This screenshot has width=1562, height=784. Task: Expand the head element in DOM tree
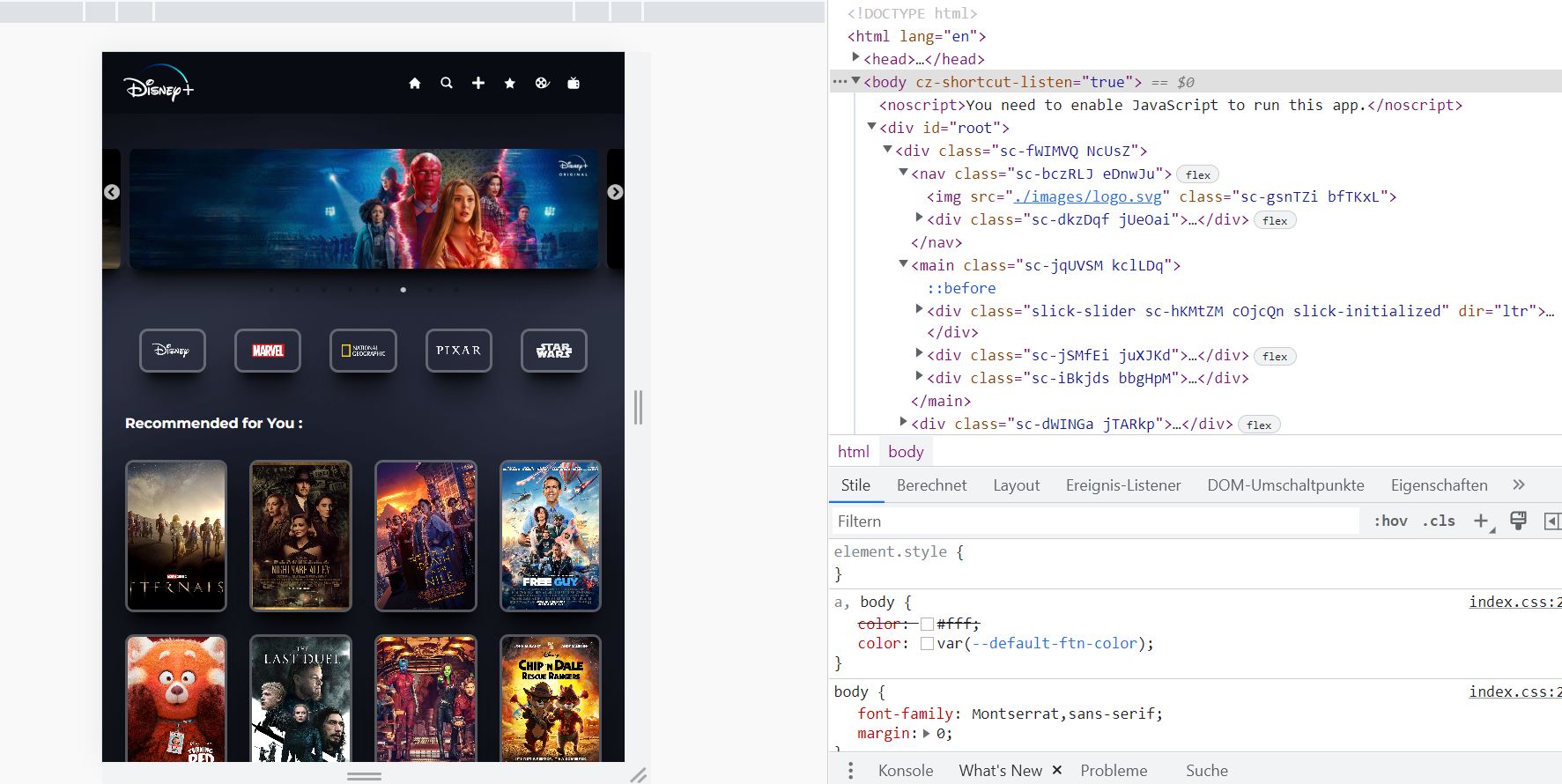click(x=855, y=58)
